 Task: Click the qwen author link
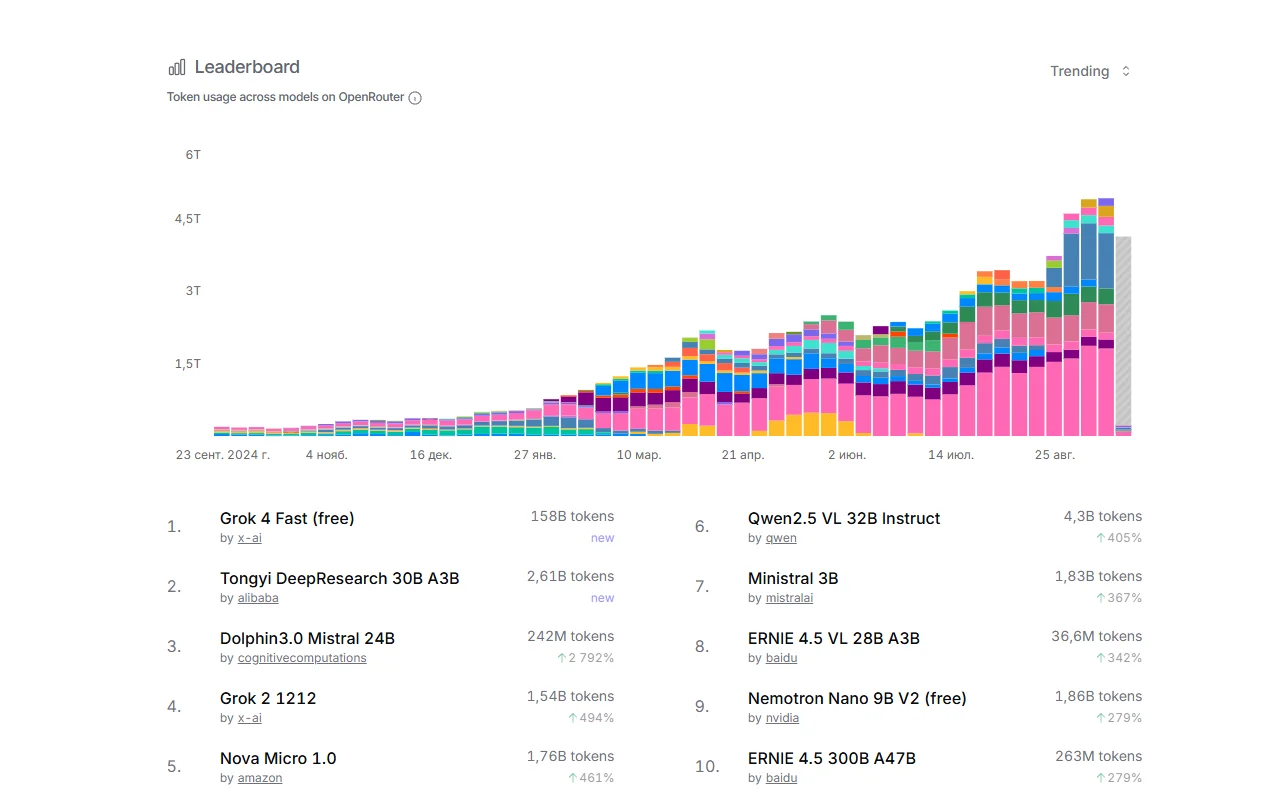click(781, 538)
